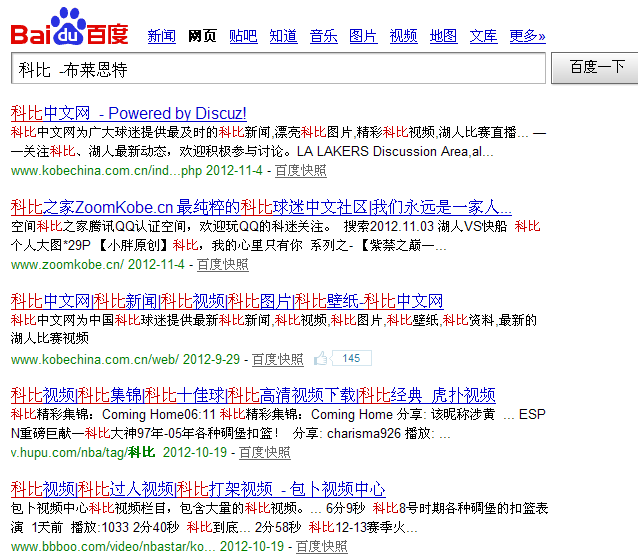Switch to the 贴吧 tab
Screen dimensions: 638x560
coord(242,36)
